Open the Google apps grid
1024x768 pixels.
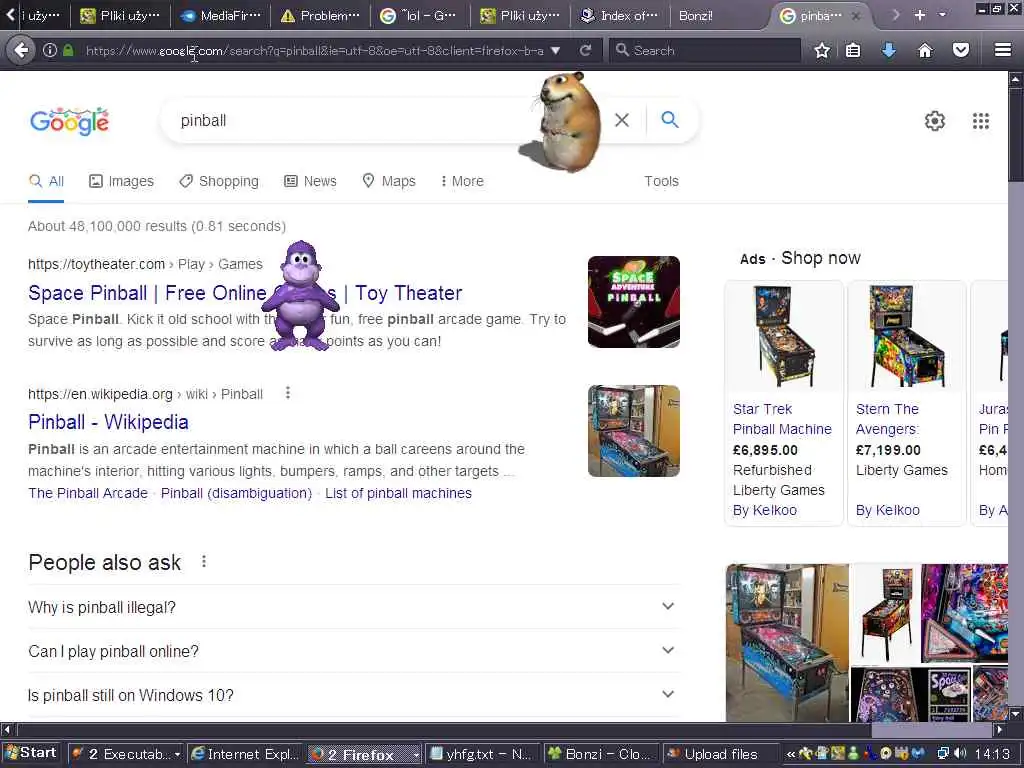point(980,121)
